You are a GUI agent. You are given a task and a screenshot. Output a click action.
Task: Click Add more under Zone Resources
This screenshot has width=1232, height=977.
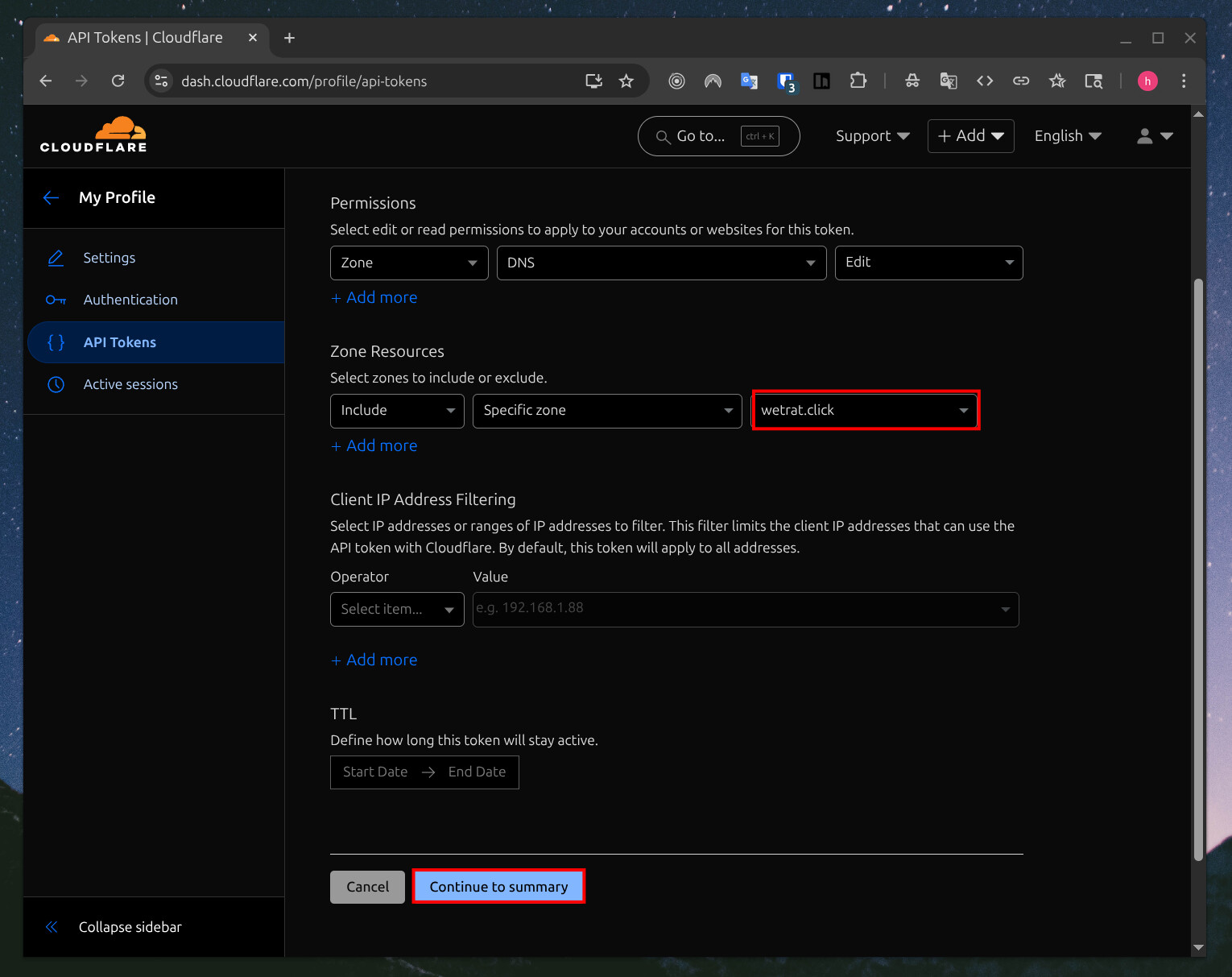(x=374, y=445)
